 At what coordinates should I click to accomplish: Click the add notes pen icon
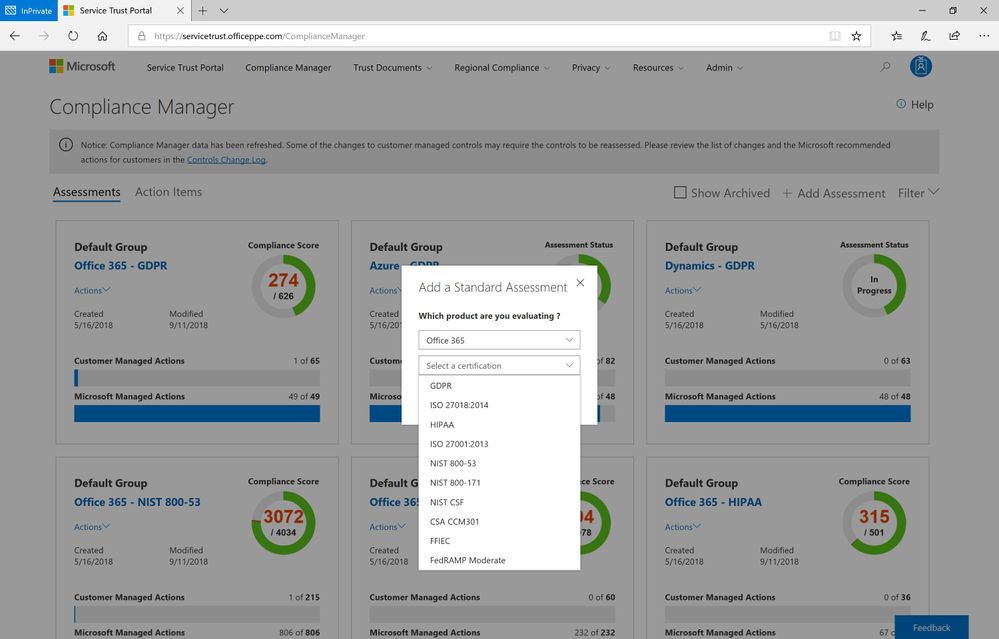925,36
